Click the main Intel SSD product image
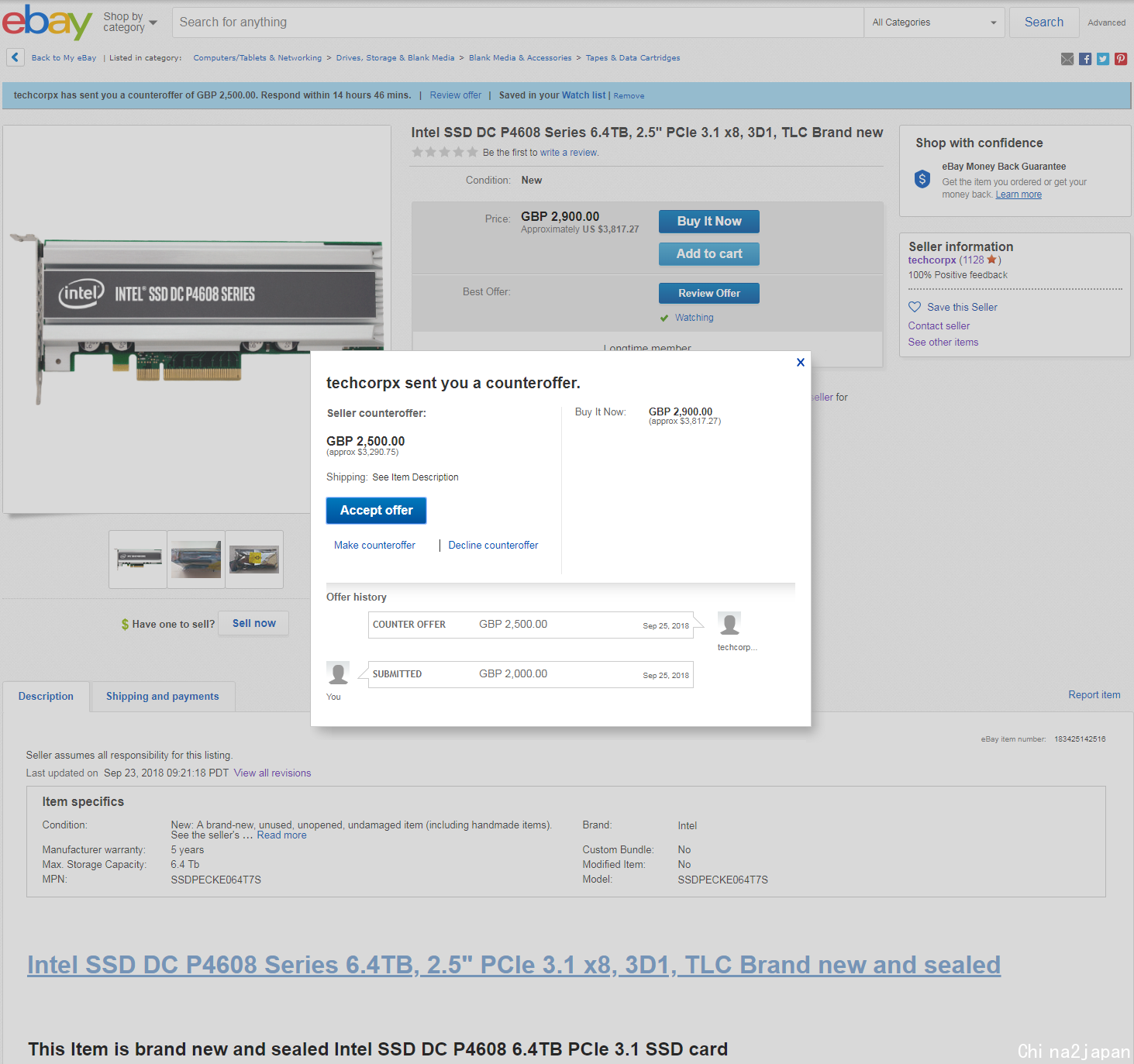 pos(197,319)
